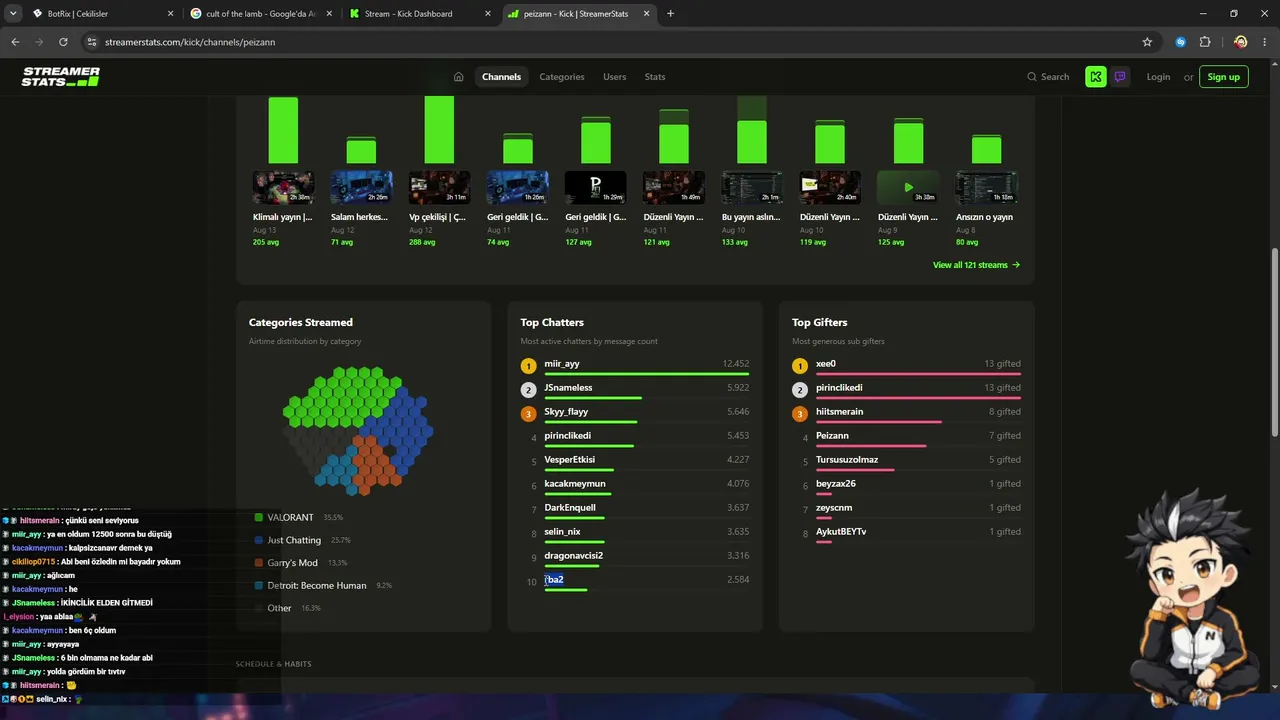
Task: Close the cult of the lamb tab
Action: (x=329, y=14)
